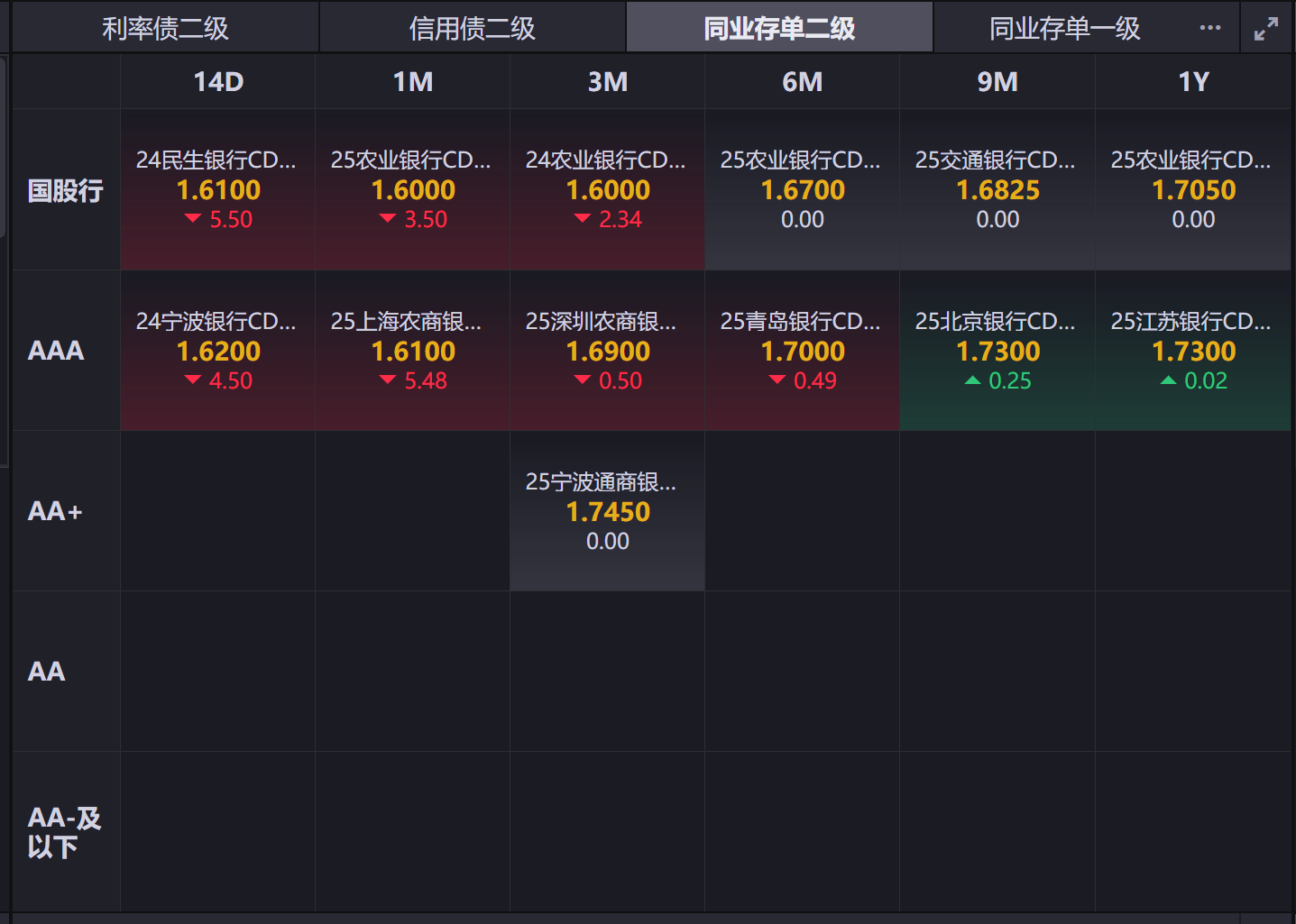
Task: Click the 14D column header
Action: tap(218, 82)
